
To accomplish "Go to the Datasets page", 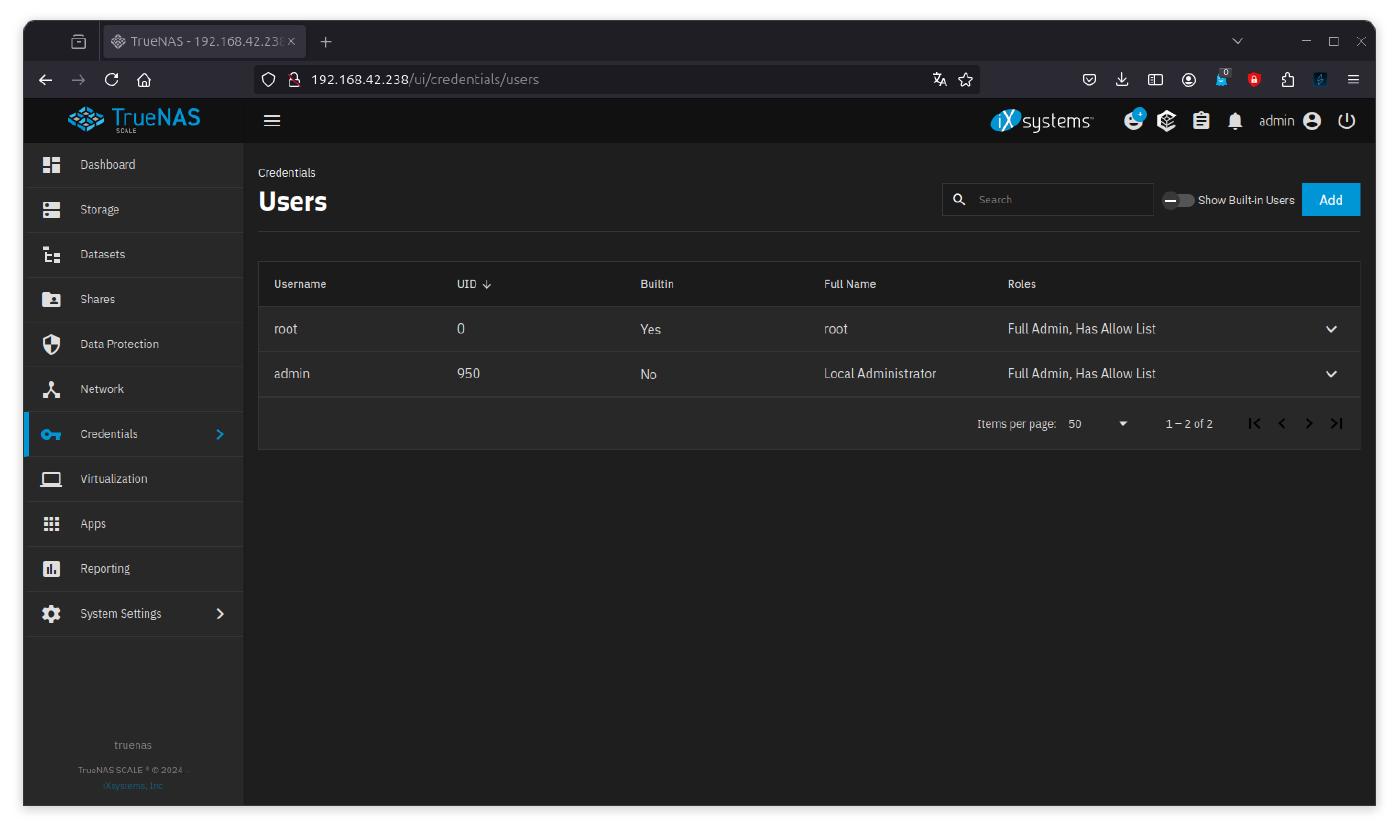I will 103,255.
